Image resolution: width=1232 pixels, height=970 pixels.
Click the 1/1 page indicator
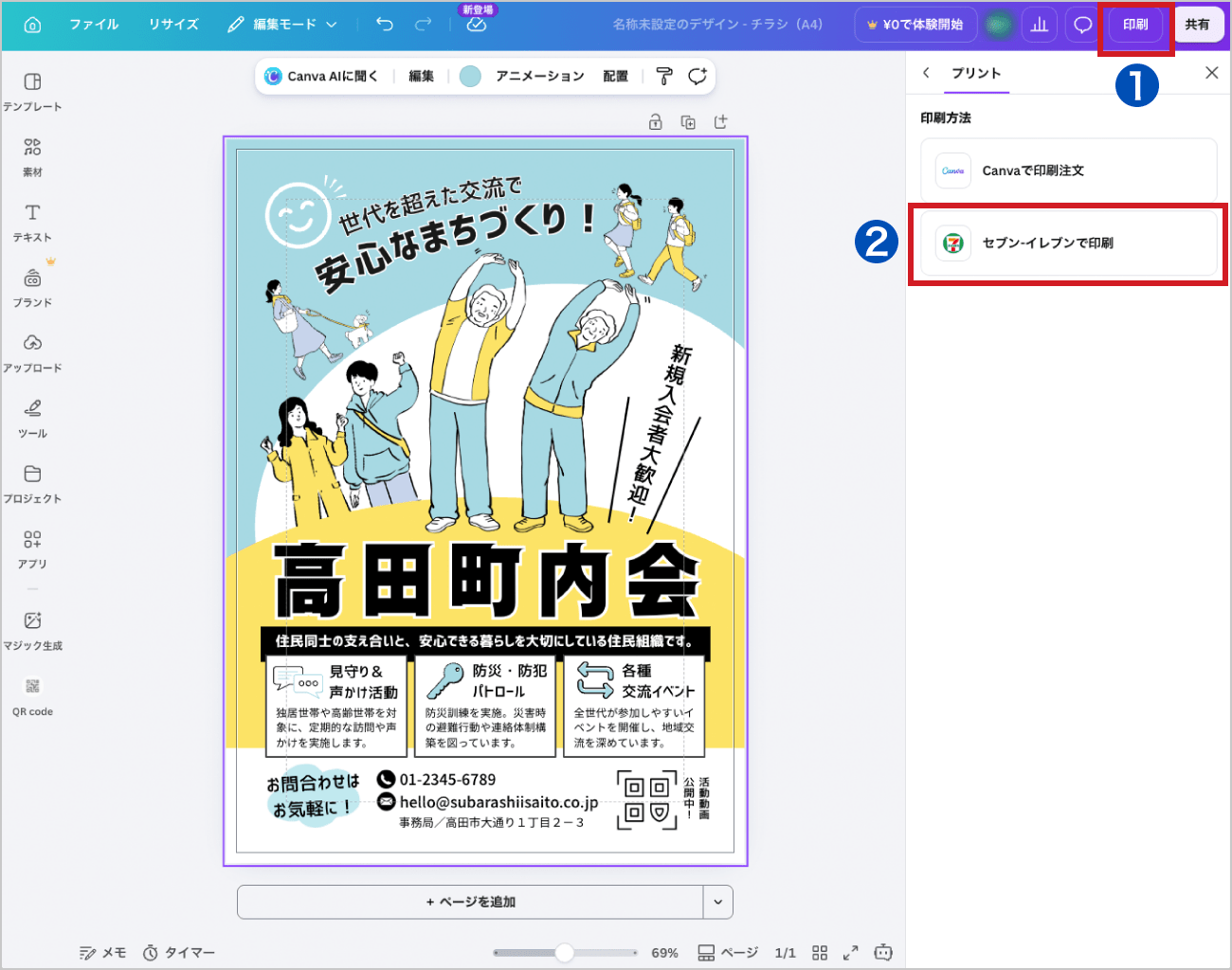click(x=786, y=953)
